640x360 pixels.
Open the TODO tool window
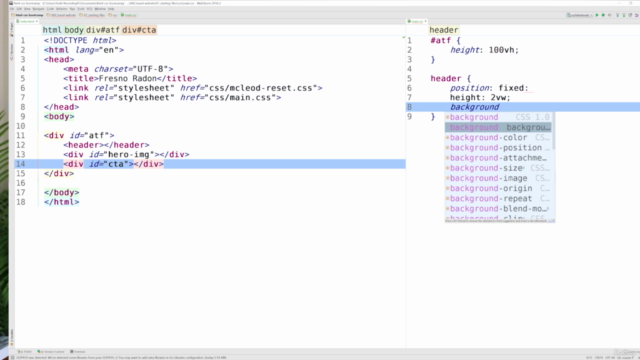tap(25, 351)
